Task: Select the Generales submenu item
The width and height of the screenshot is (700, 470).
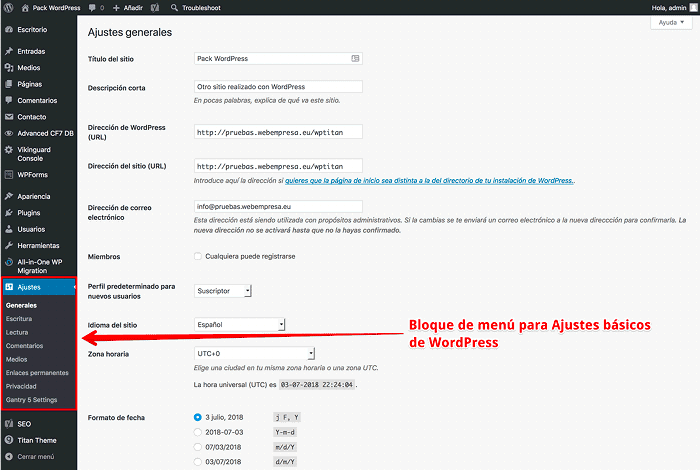Action: pyautogui.click(x=21, y=305)
